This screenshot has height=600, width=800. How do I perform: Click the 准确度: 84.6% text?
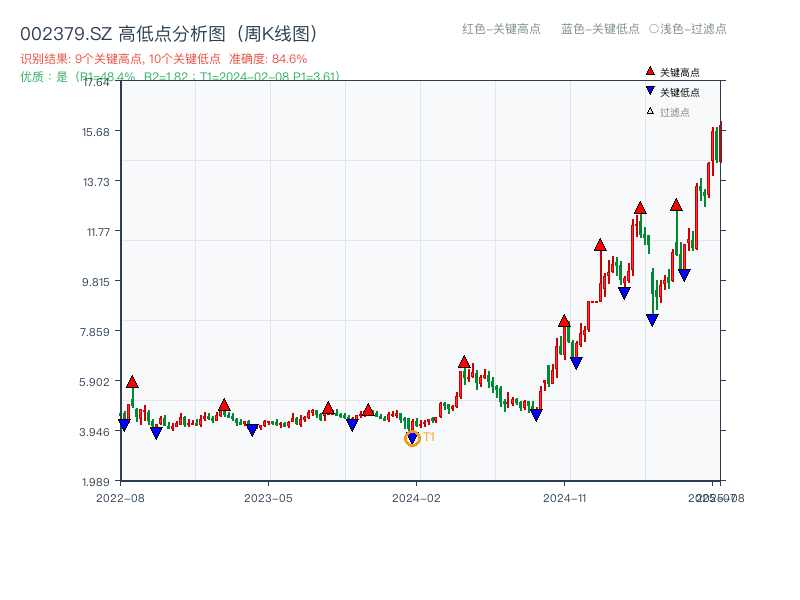(268, 59)
